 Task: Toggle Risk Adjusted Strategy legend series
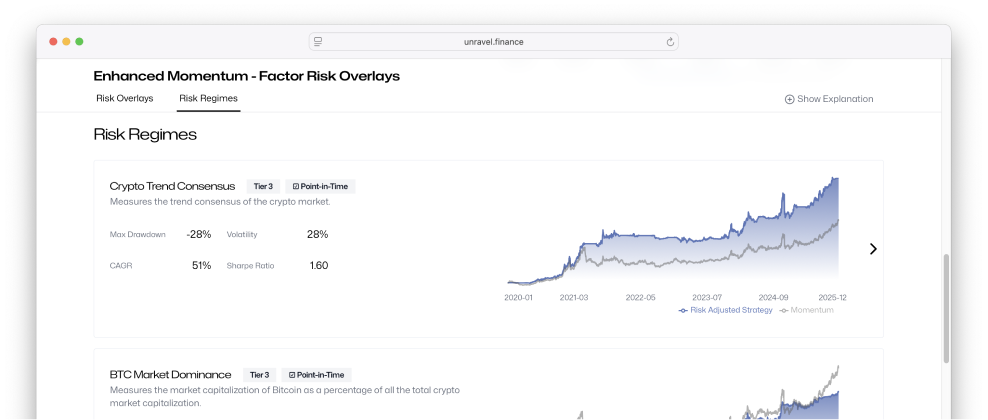click(x=725, y=310)
